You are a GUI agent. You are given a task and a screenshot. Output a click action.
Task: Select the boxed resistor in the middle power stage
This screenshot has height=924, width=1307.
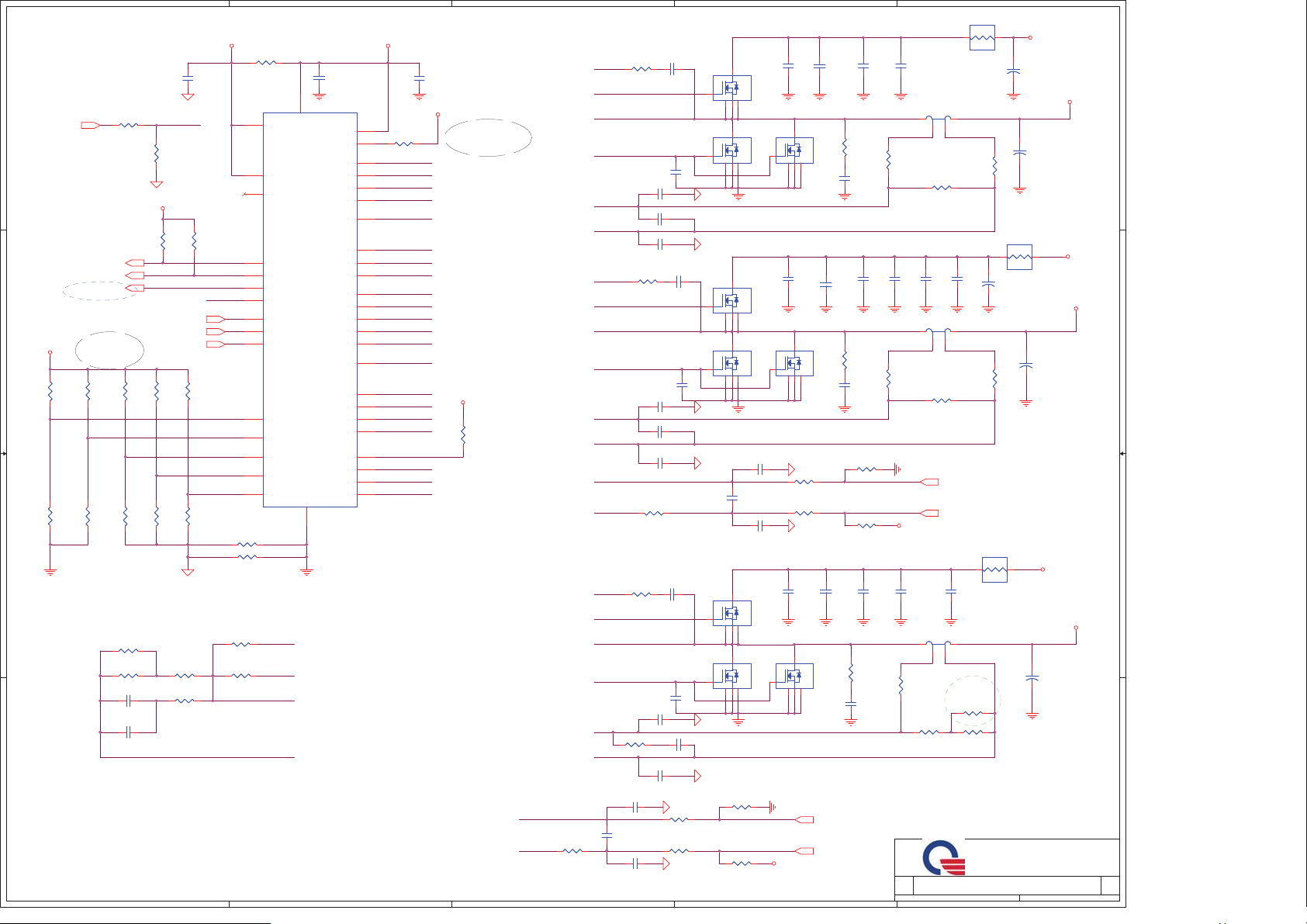coord(1019,257)
